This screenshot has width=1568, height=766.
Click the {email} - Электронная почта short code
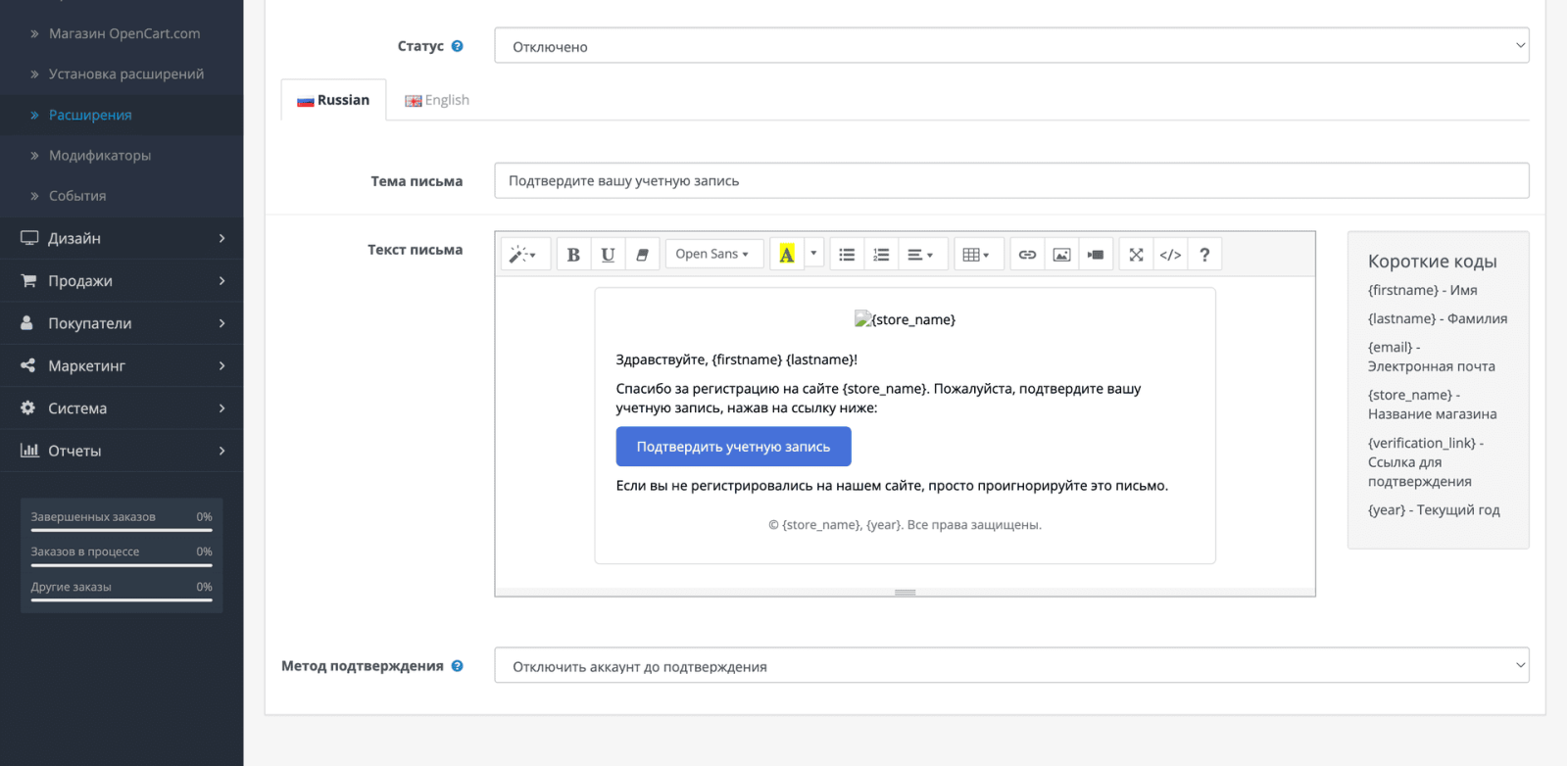pyautogui.click(x=1432, y=357)
